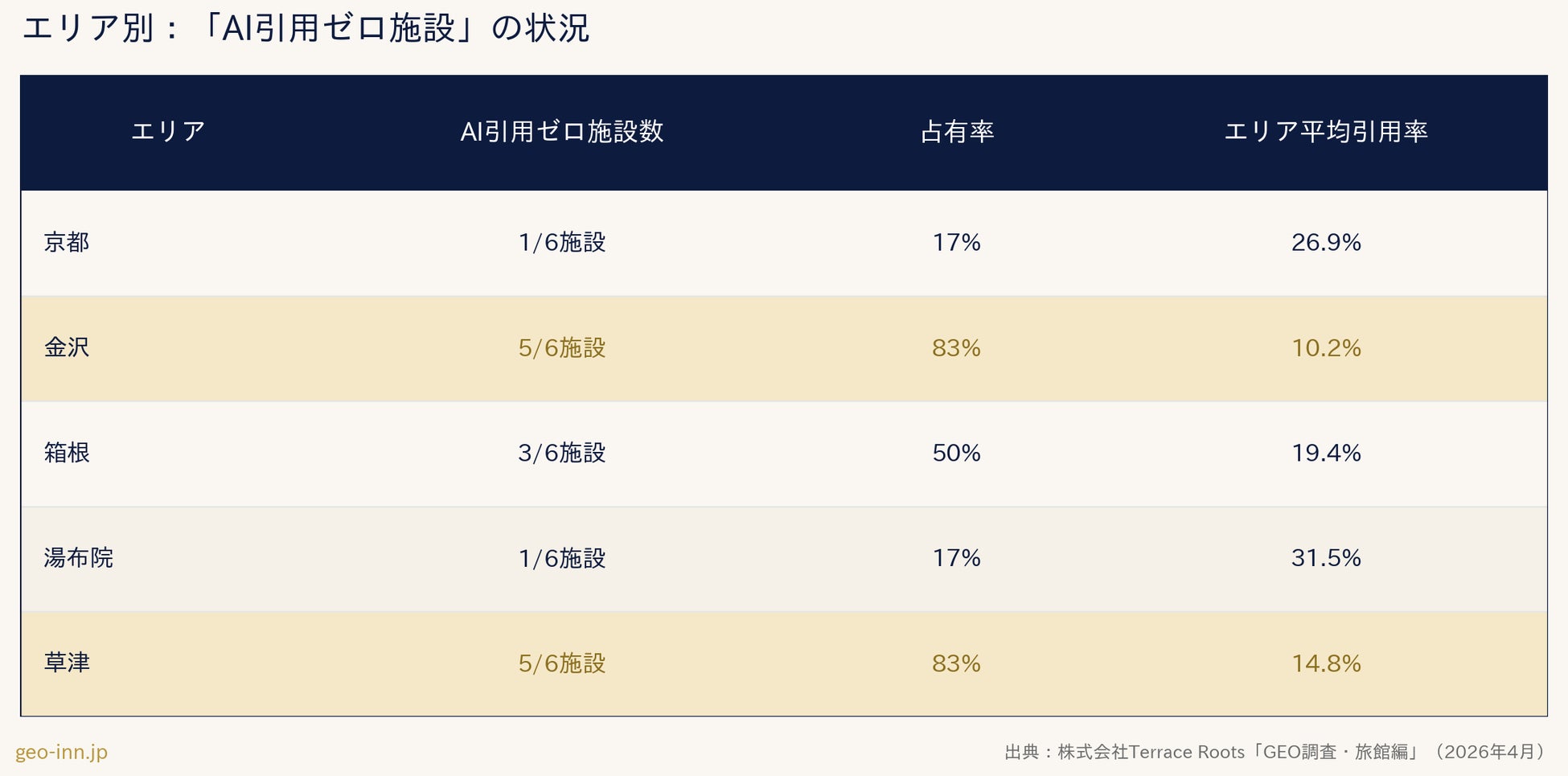Viewport: 1568px width, 776px height.
Task: Click the 19.4% value for 箱根
Action: [x=1326, y=453]
